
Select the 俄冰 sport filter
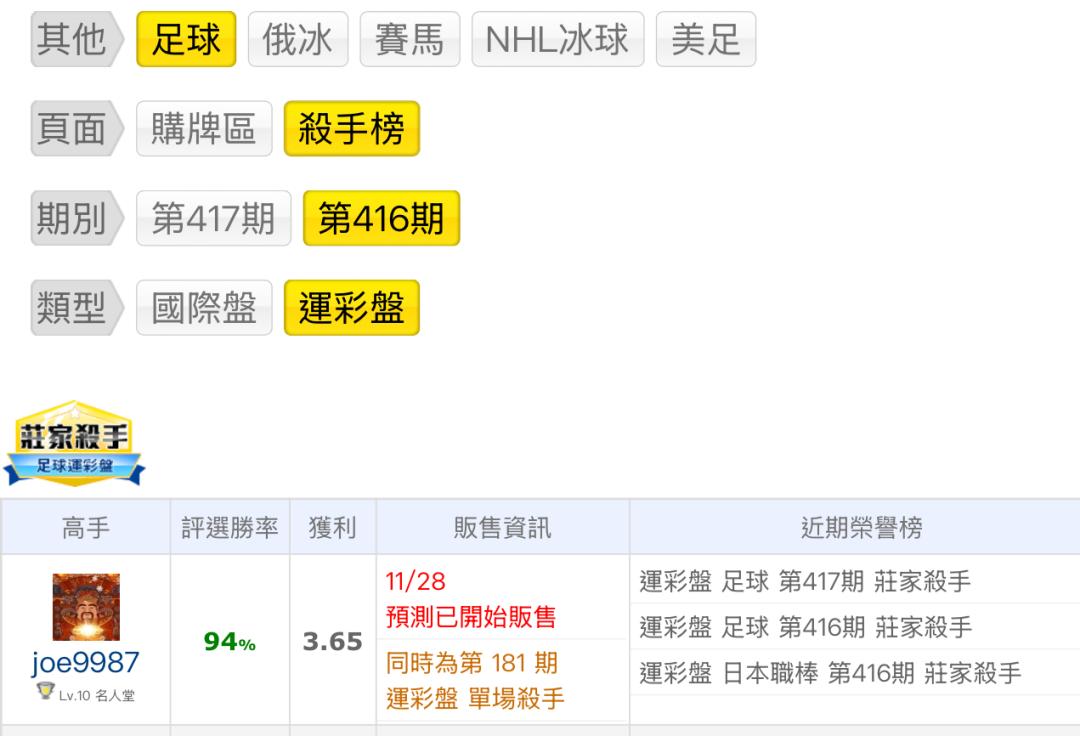click(298, 39)
